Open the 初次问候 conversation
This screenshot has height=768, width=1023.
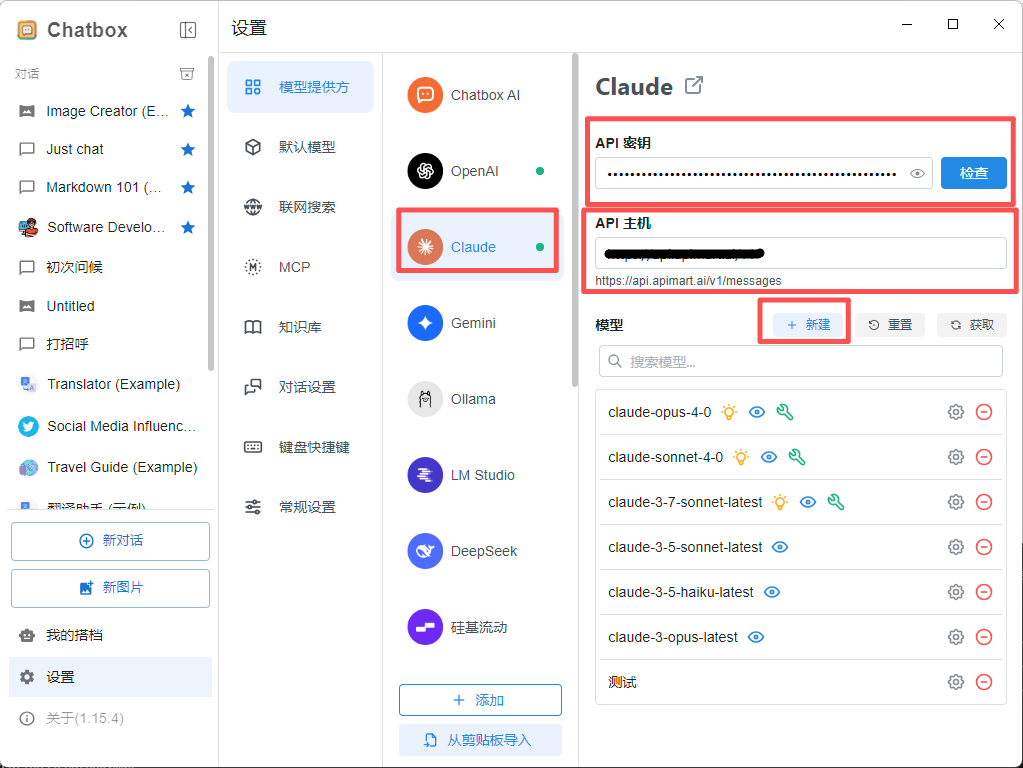108,267
